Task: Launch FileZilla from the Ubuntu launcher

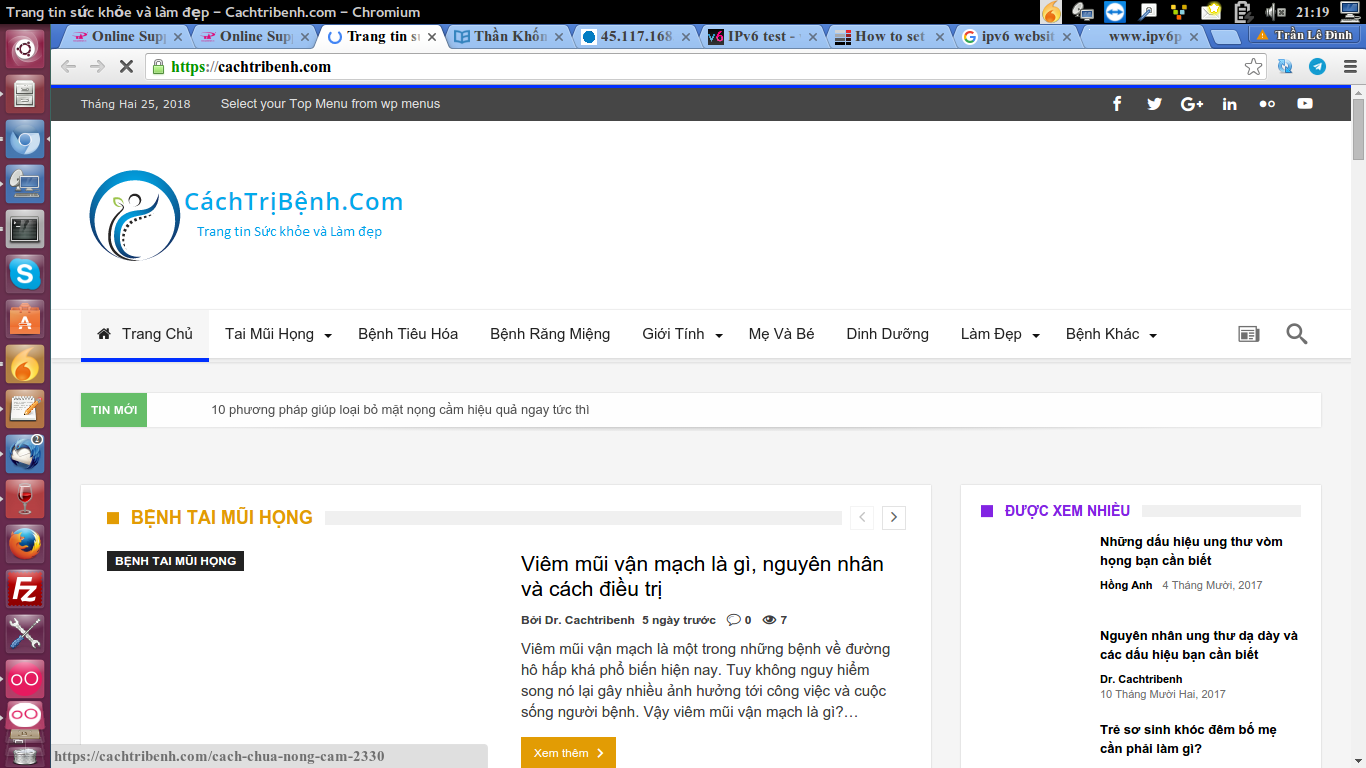Action: [25, 589]
